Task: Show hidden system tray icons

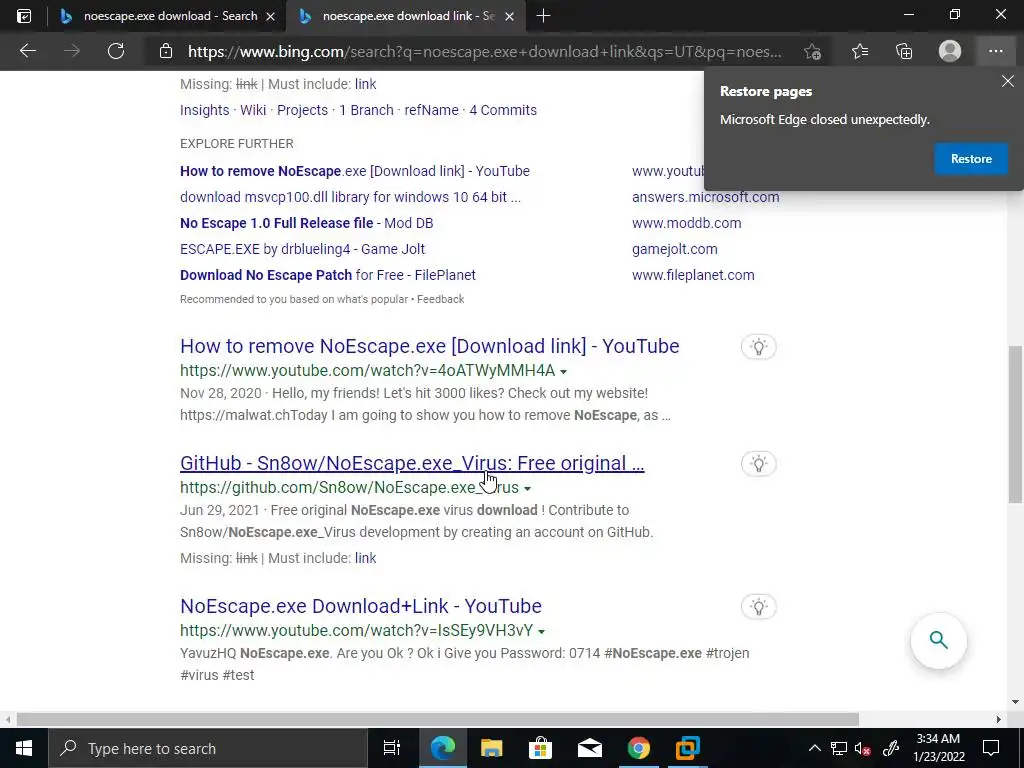Action: coord(814,748)
